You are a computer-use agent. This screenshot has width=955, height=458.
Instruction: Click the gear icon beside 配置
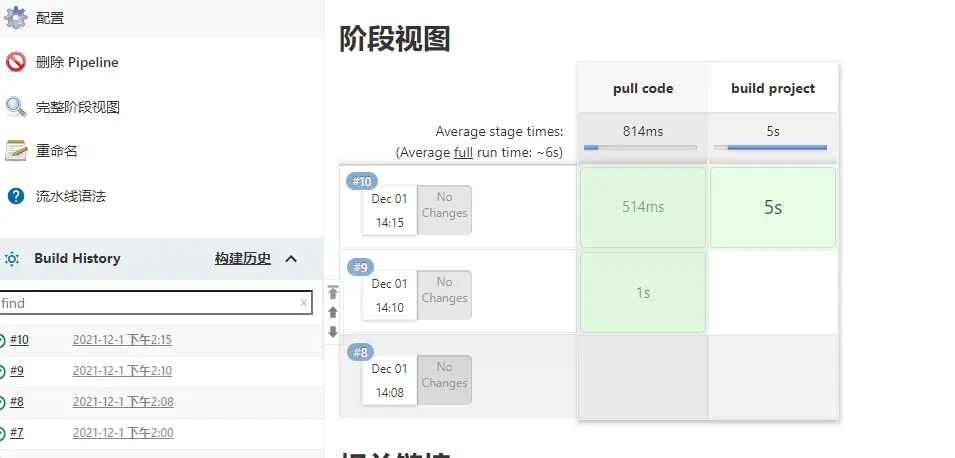(x=16, y=18)
